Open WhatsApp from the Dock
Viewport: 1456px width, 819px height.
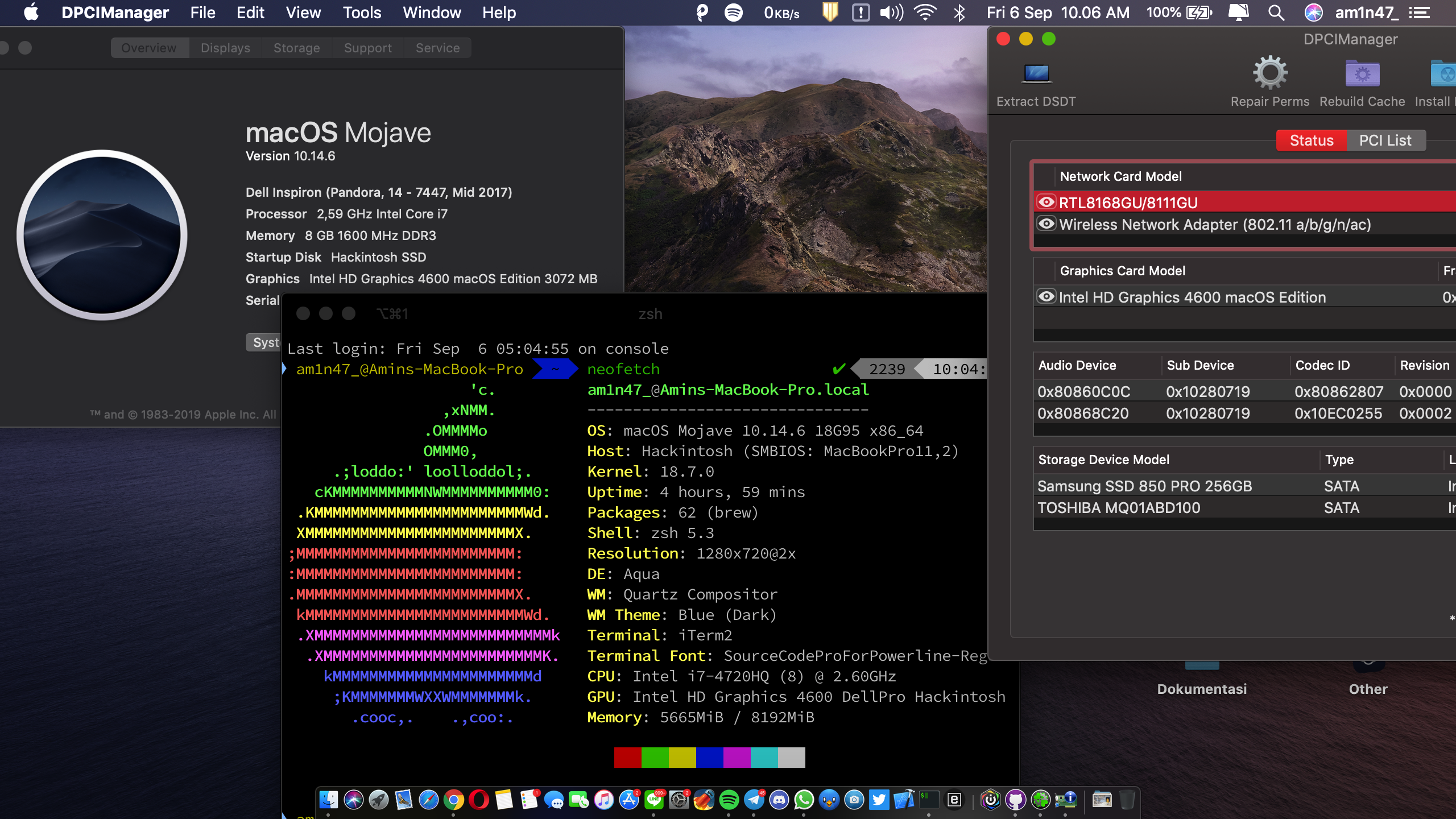[x=804, y=800]
